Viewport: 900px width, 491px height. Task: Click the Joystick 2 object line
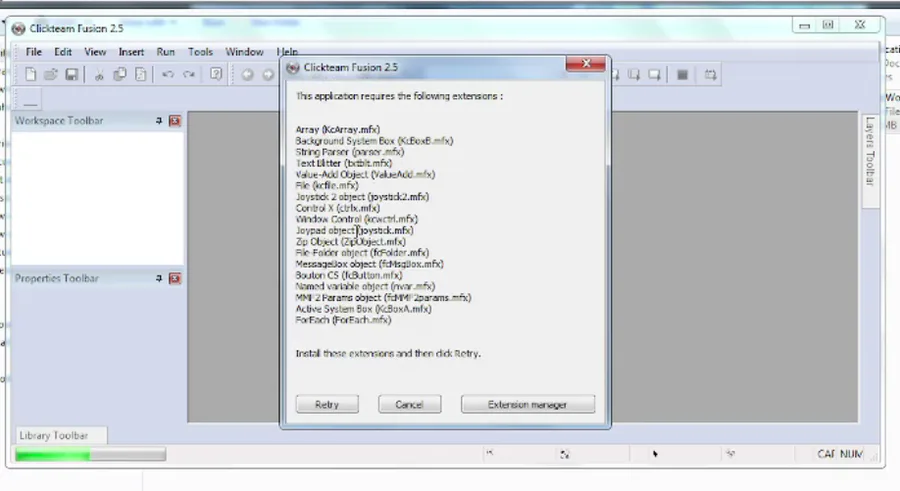362,197
